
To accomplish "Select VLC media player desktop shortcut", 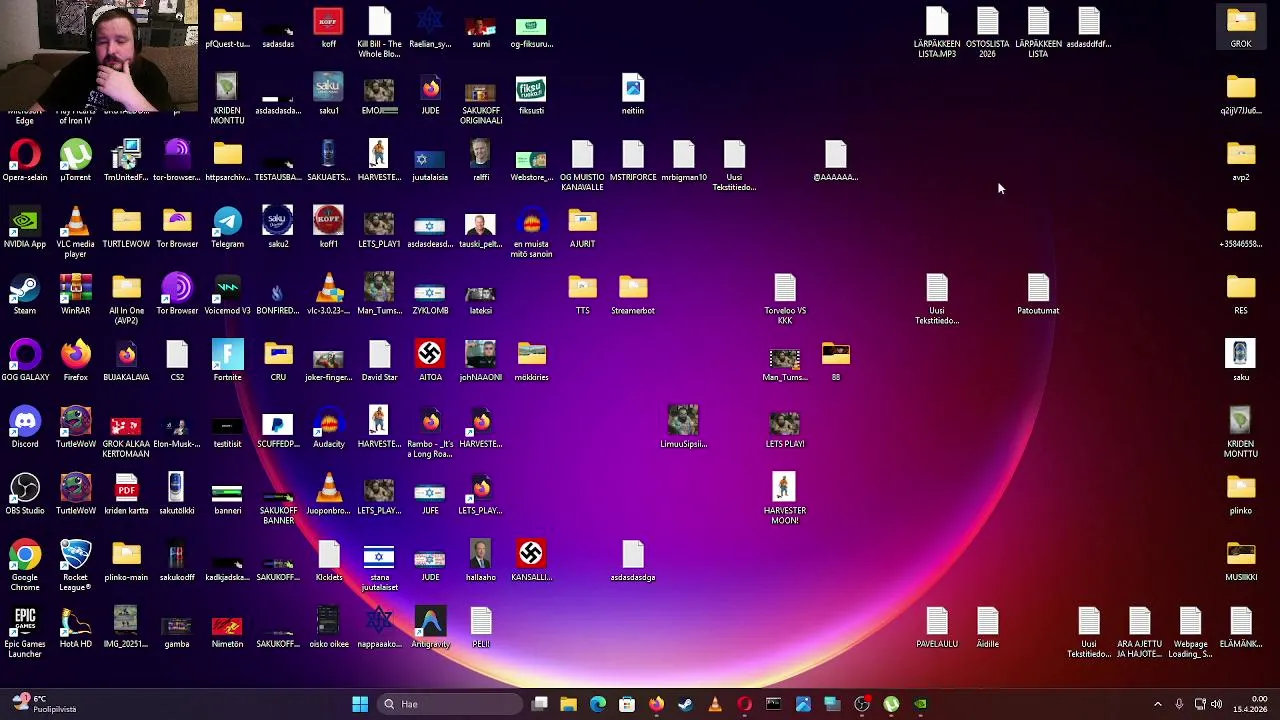I will pyautogui.click(x=76, y=232).
